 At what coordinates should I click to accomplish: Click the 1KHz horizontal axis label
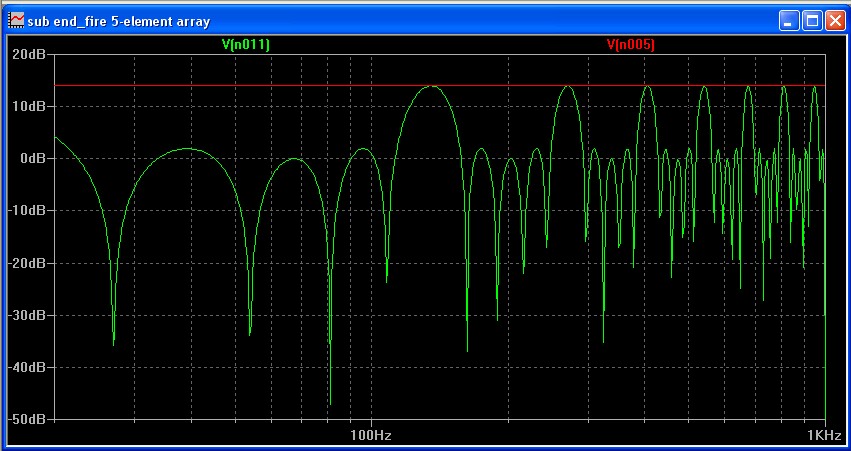[x=824, y=435]
